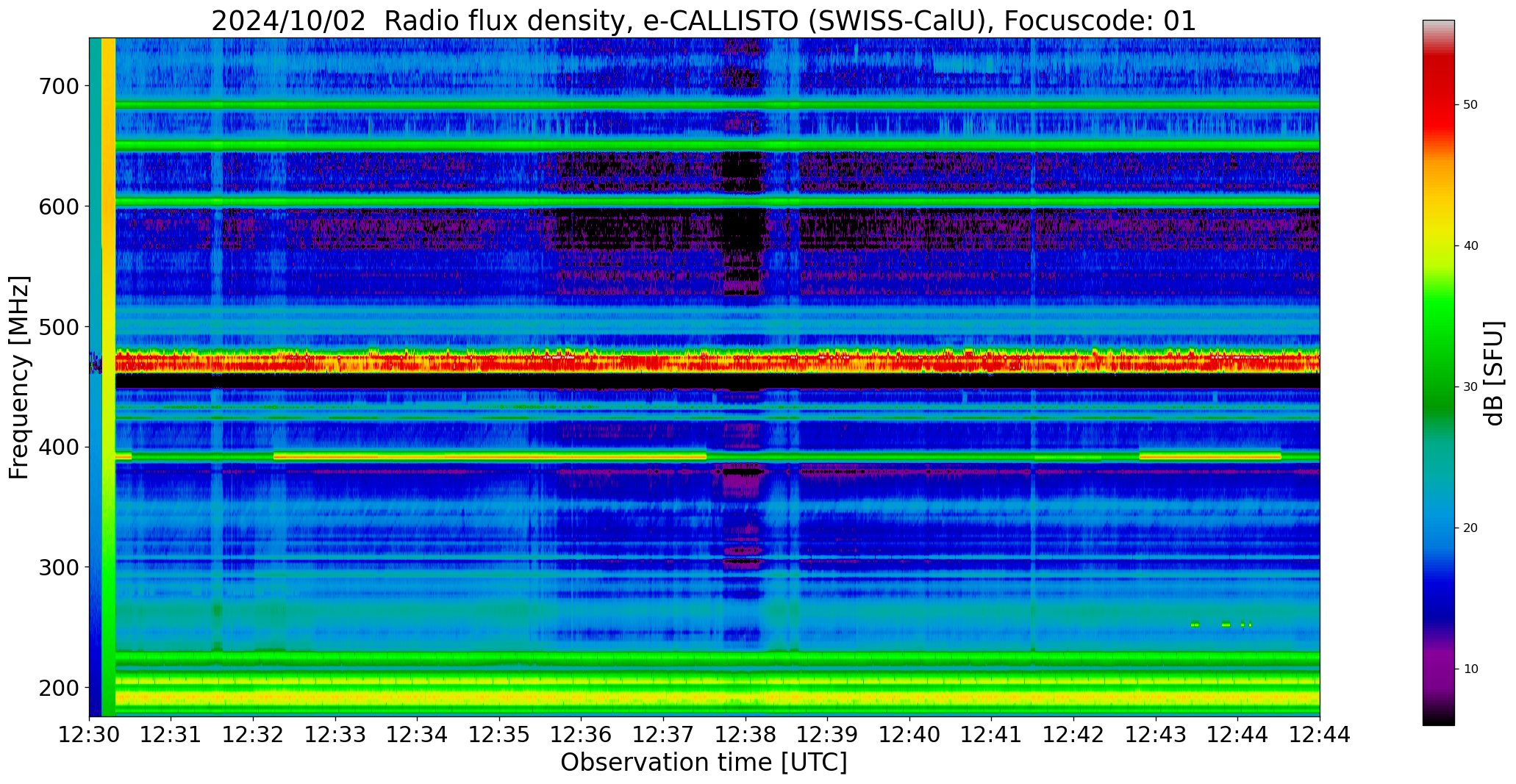The image size is (1516, 784).
Task: Click the 12:39 time tick label
Action: pyautogui.click(x=828, y=735)
